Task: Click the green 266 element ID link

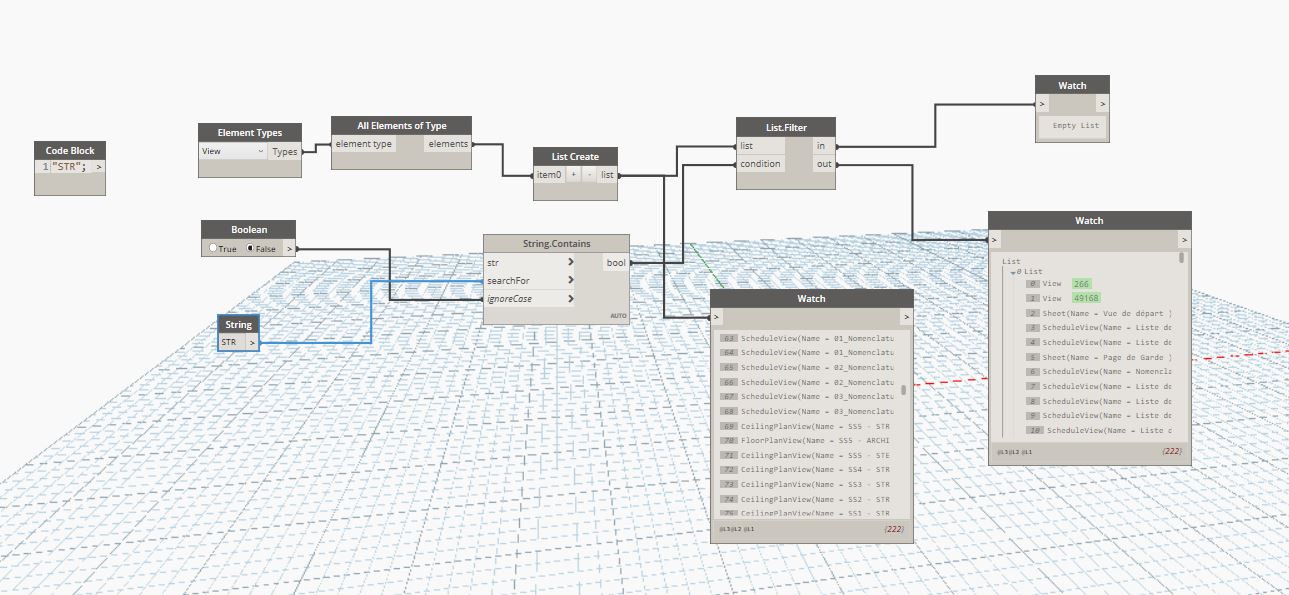Action: (1083, 284)
